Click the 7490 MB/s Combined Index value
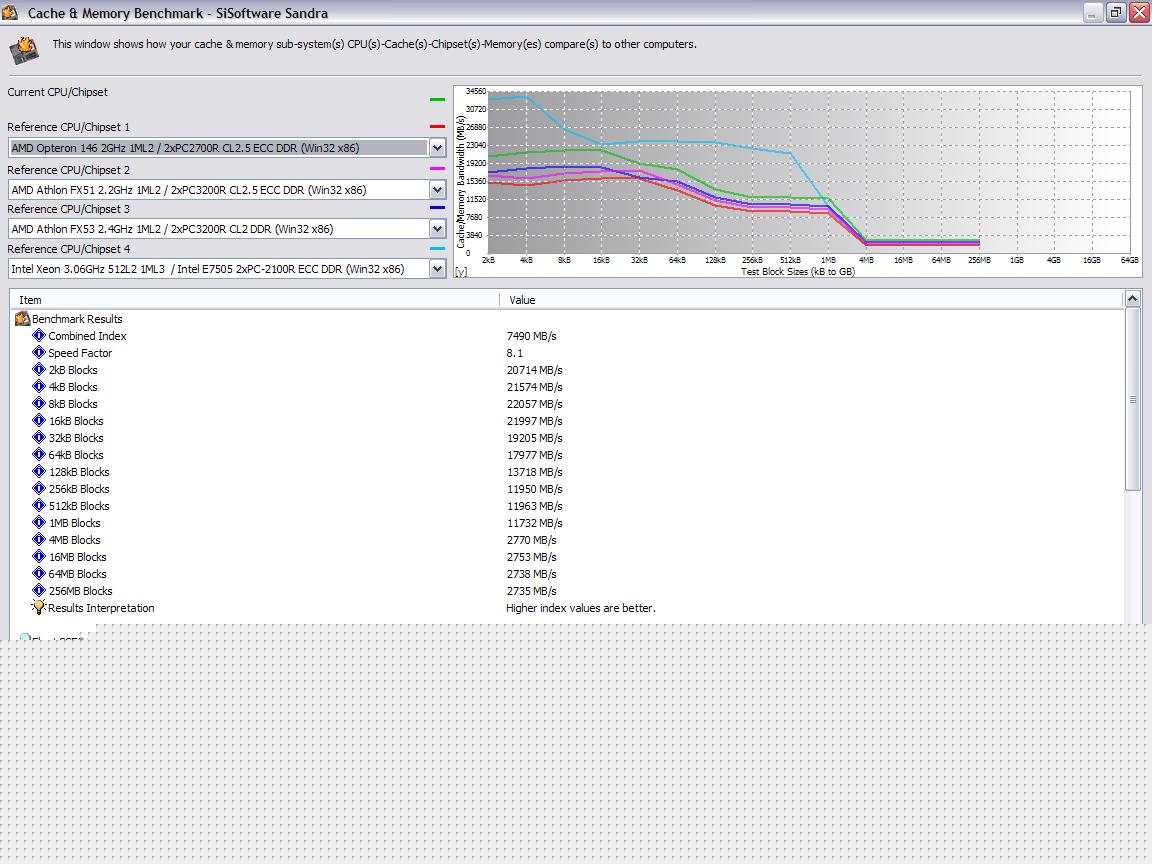 [531, 336]
